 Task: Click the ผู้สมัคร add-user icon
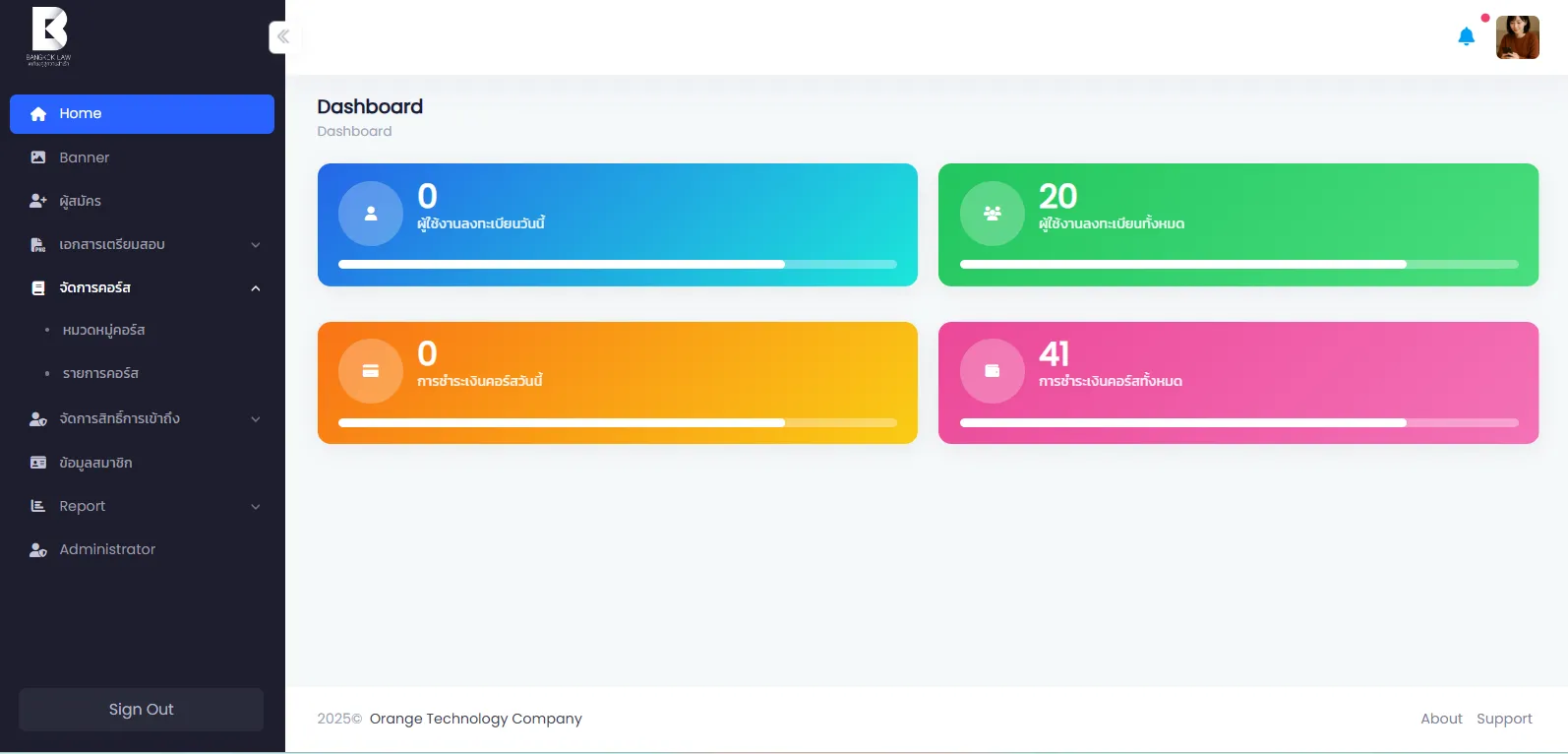click(x=38, y=201)
